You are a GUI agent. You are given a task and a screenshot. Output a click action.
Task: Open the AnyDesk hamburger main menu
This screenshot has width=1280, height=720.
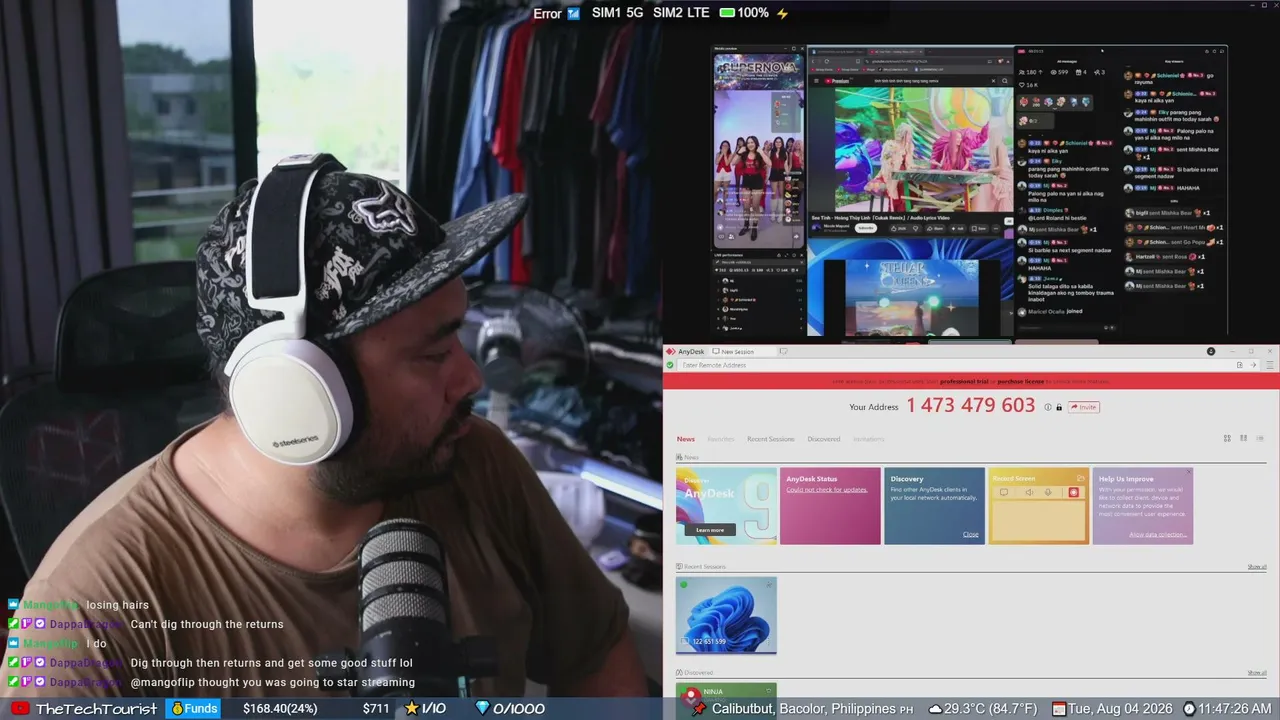[x=1268, y=365]
